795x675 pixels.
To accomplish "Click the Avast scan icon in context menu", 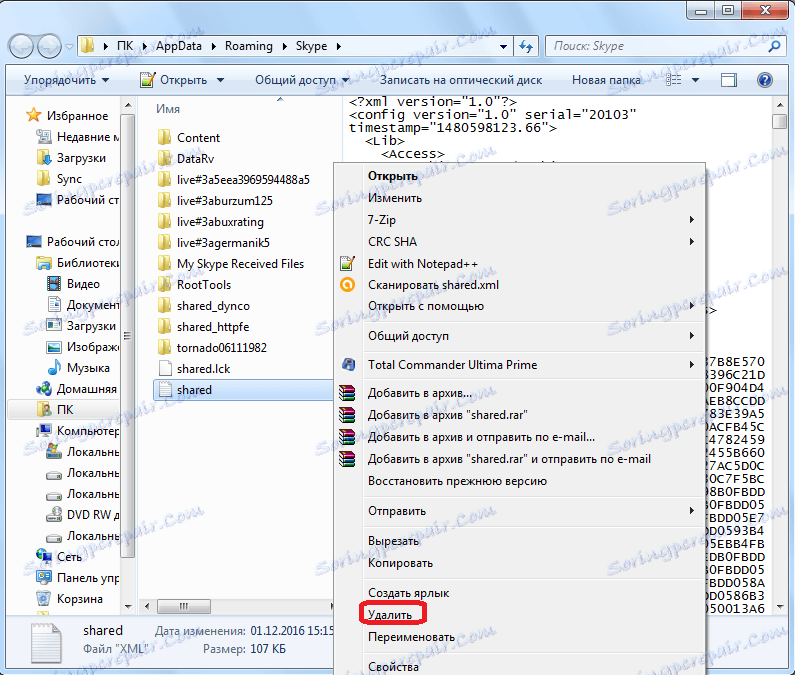I will [x=347, y=285].
